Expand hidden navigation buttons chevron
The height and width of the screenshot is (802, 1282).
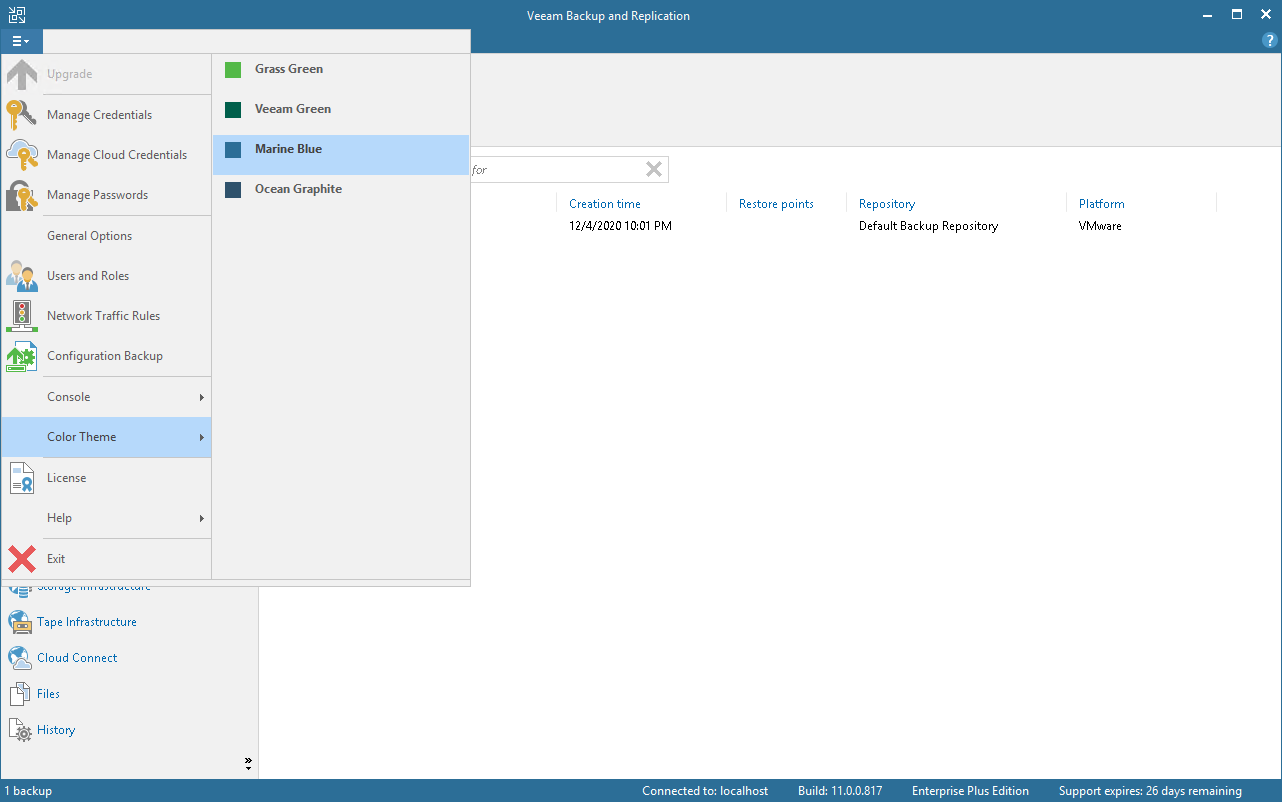(x=248, y=764)
